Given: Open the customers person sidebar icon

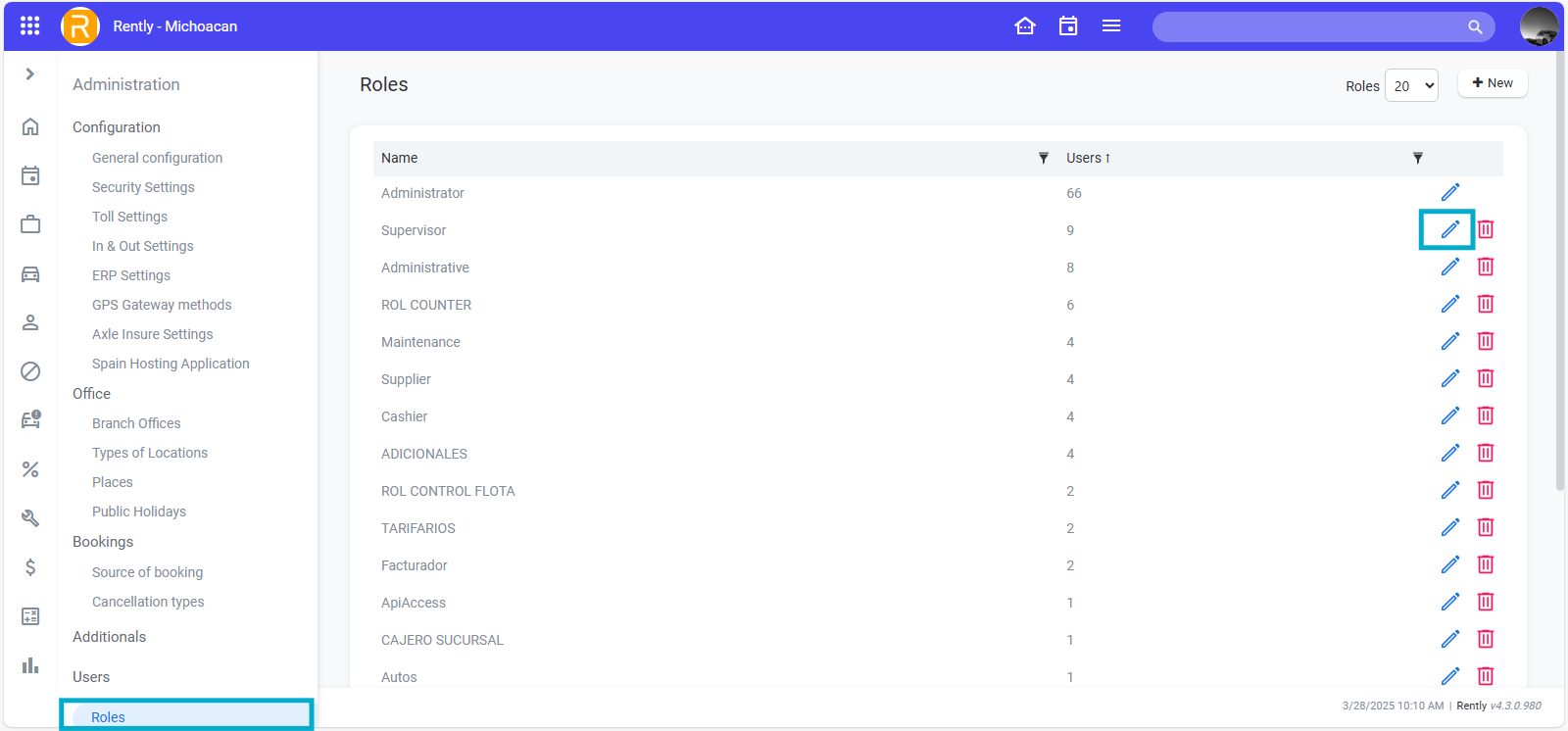Looking at the screenshot, I should [x=30, y=322].
